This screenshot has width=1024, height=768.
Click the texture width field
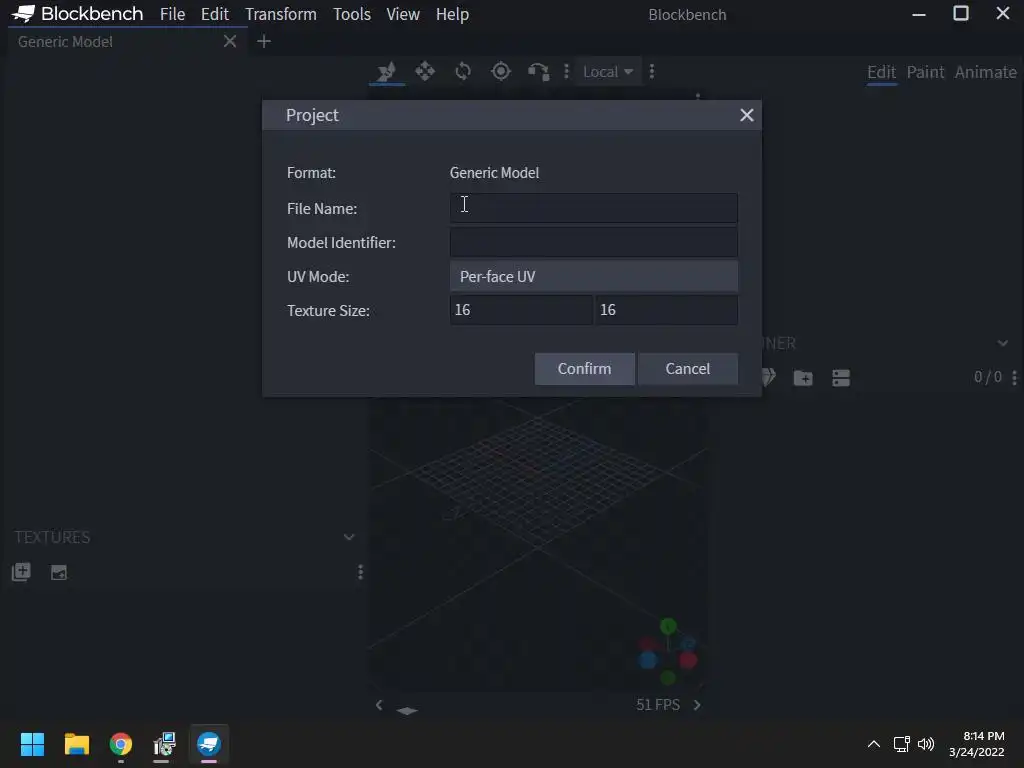[521, 310]
